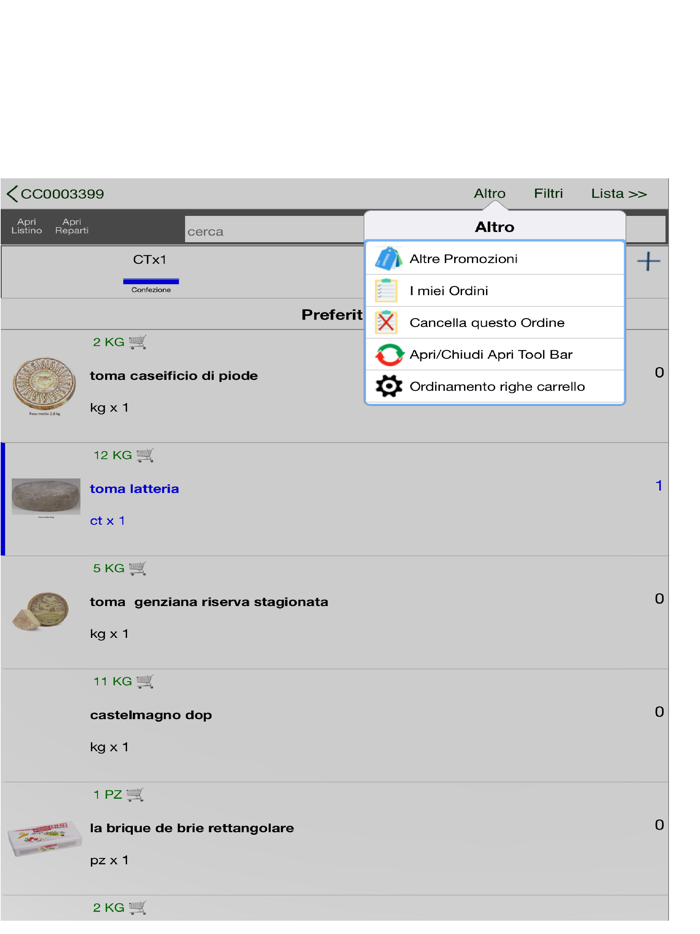Tap Apri Listino button
The width and height of the screenshot is (700, 934).
click(27, 226)
